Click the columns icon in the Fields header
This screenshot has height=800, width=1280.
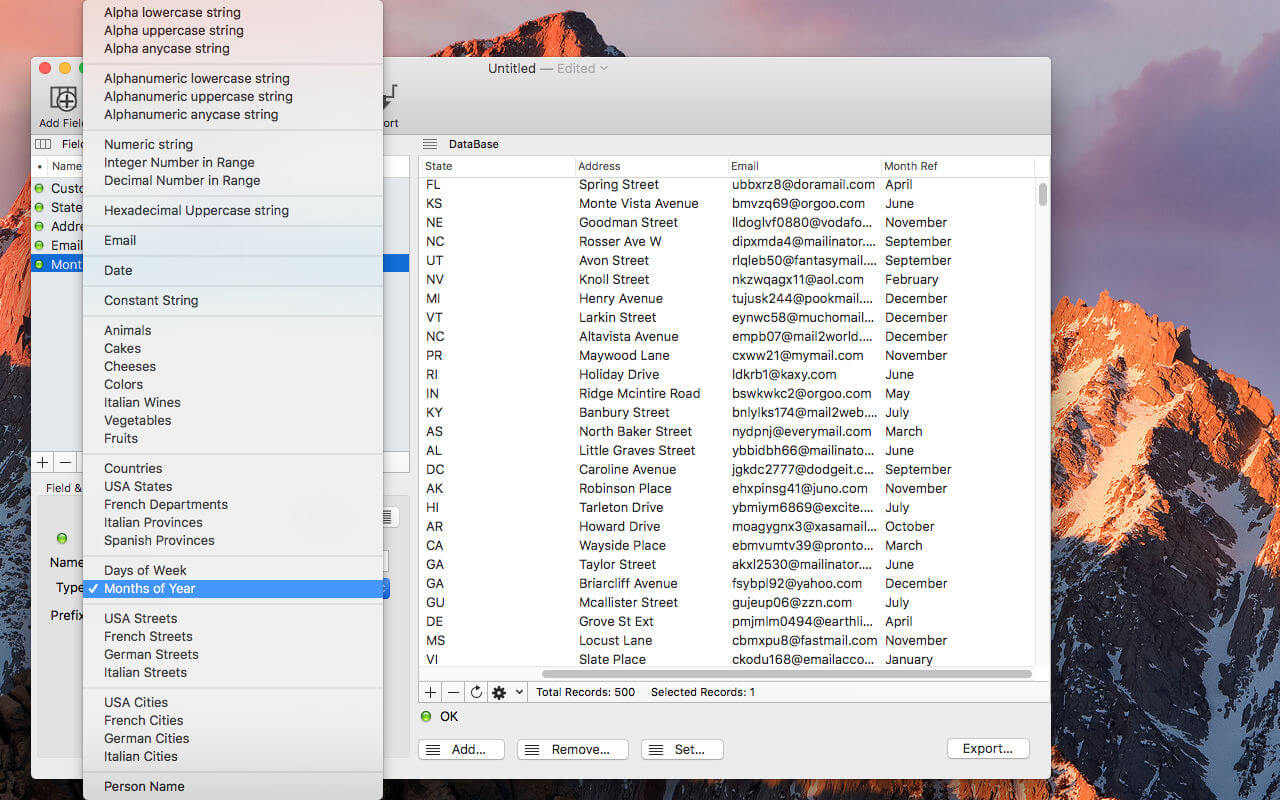pos(43,144)
